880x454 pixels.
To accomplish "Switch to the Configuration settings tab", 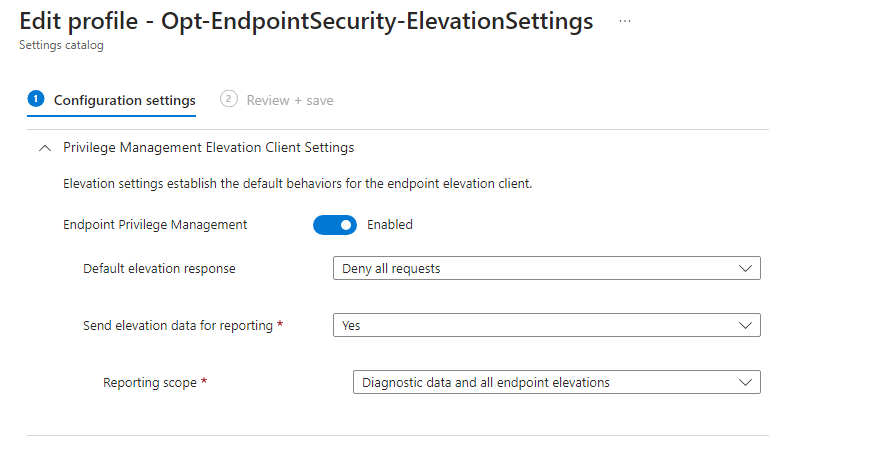I will [x=124, y=100].
